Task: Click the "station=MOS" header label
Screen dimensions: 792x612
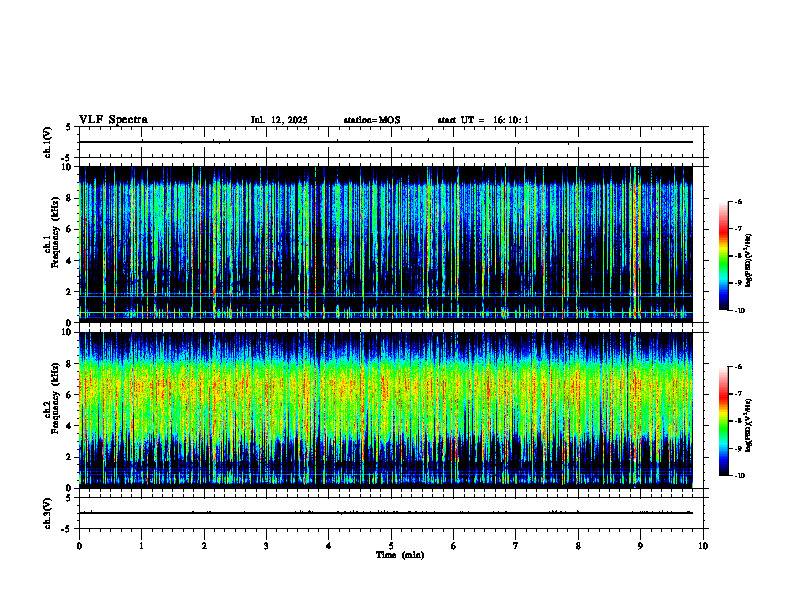Action: pyautogui.click(x=372, y=120)
